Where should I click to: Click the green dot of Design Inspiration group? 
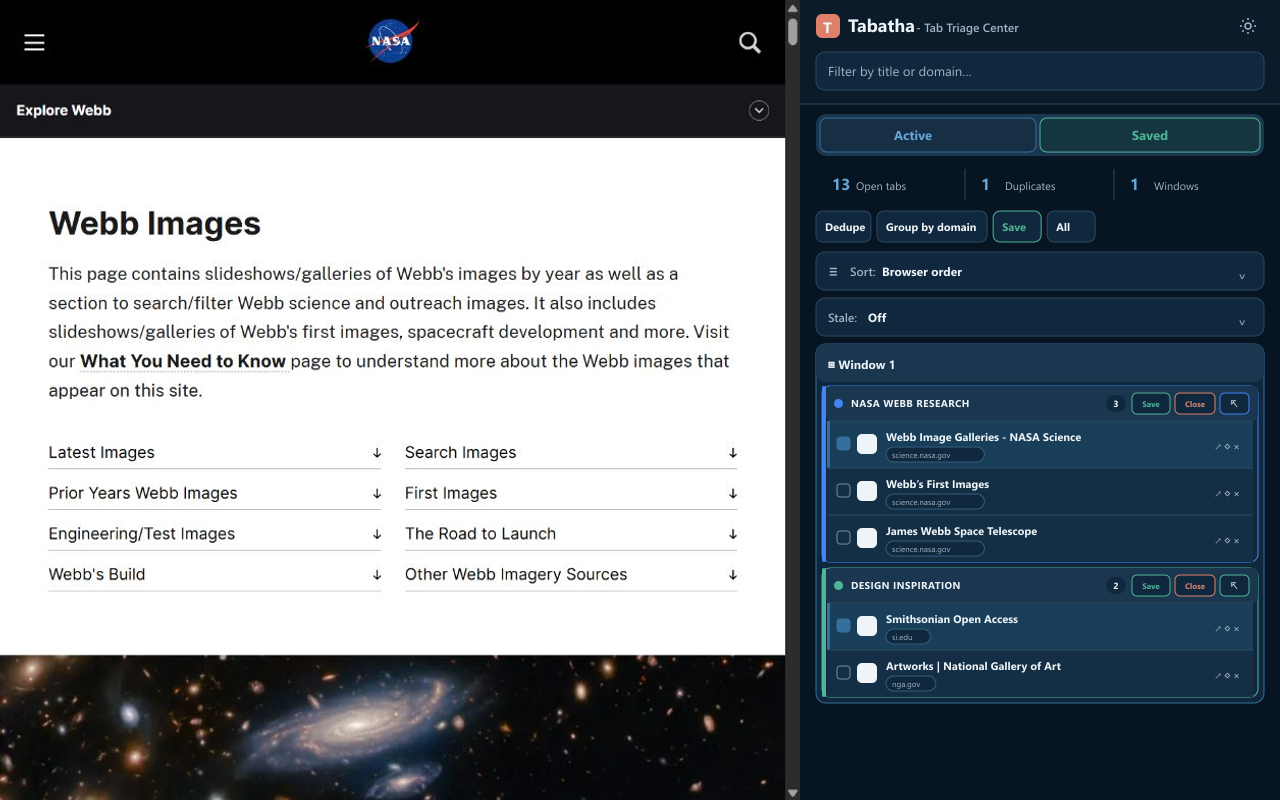[x=839, y=586]
